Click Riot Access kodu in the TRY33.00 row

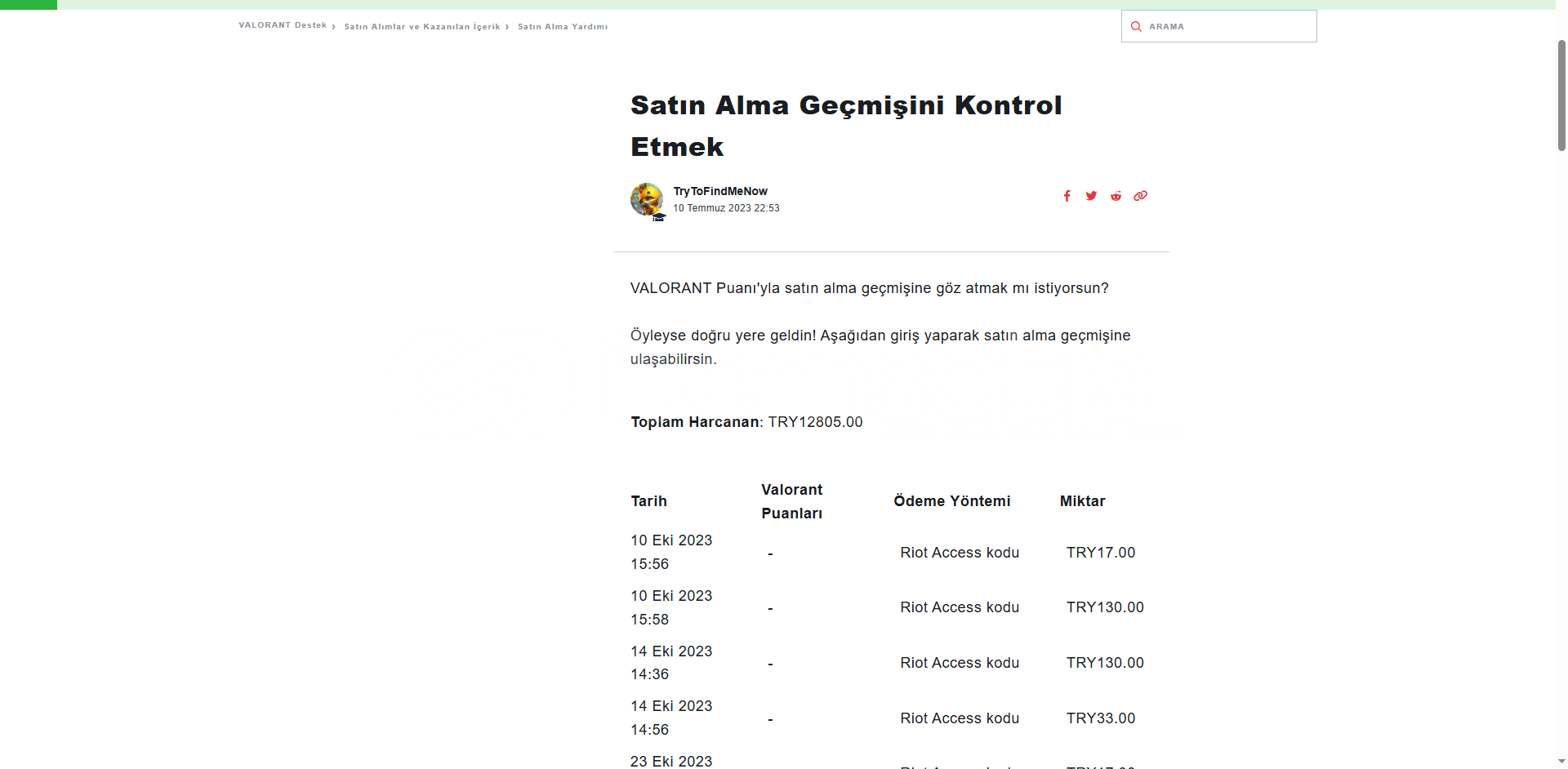(960, 718)
